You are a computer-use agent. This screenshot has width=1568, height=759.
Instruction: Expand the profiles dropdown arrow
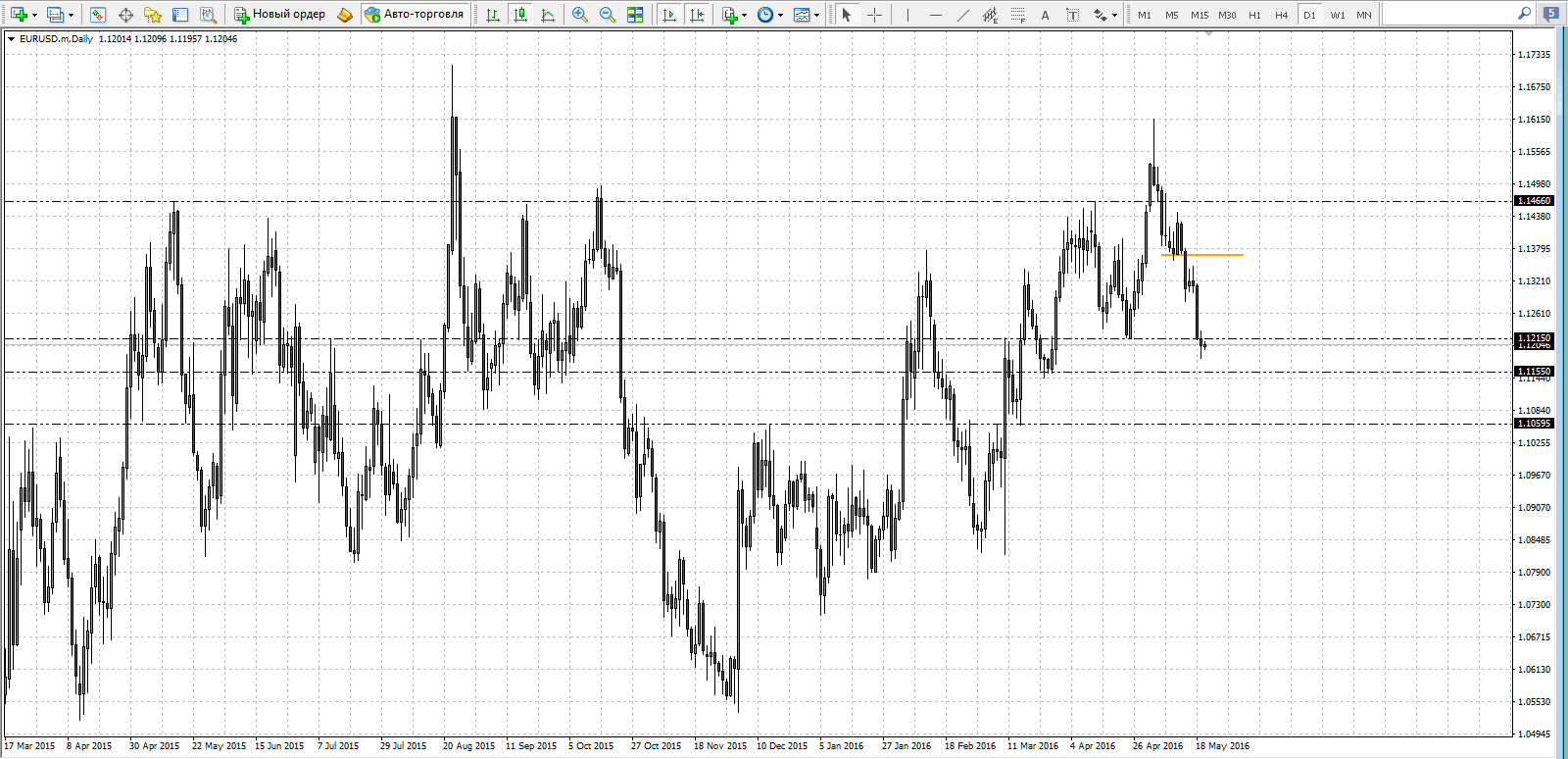click(x=71, y=16)
